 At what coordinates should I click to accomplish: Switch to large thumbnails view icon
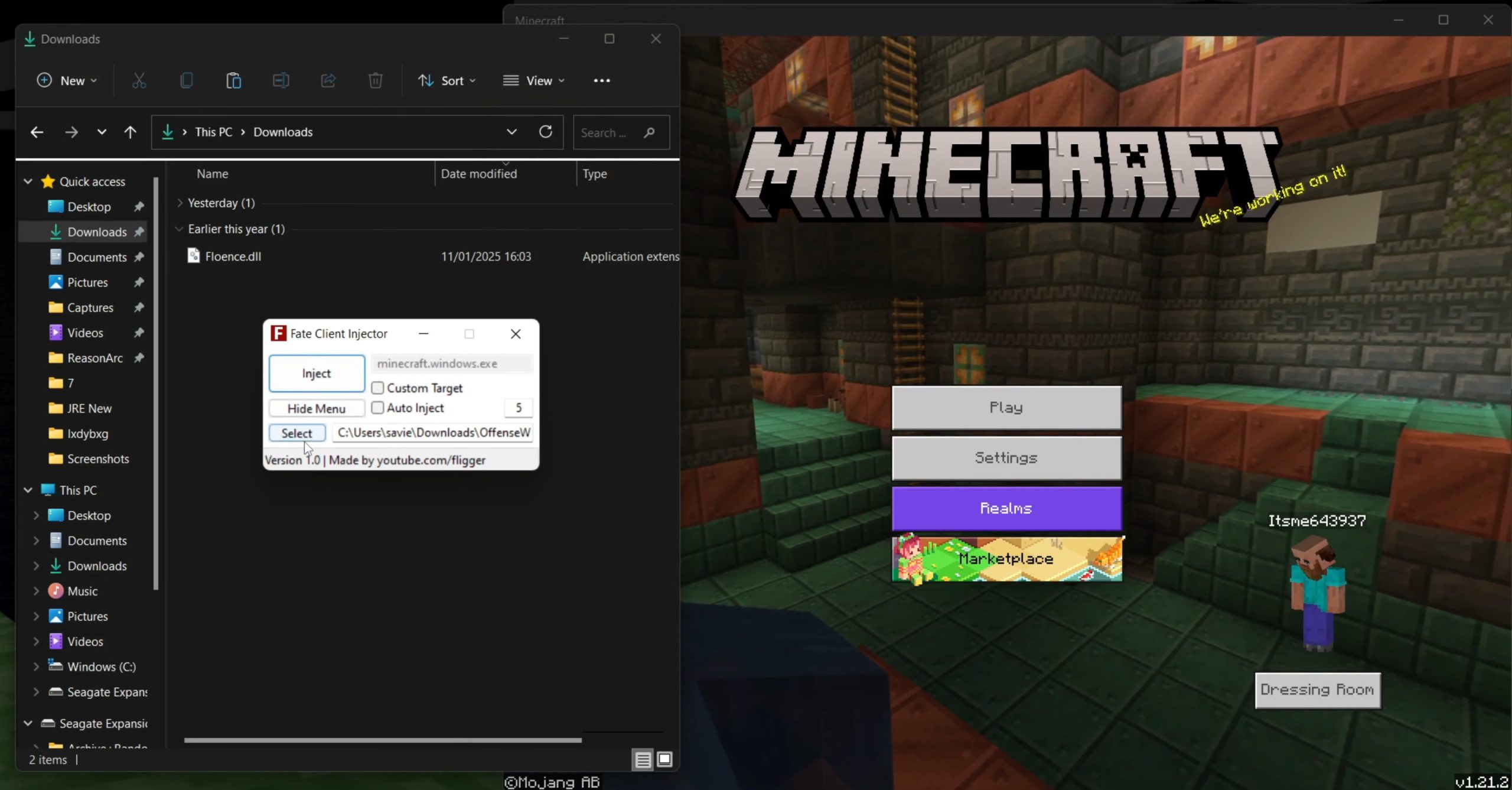coord(664,759)
